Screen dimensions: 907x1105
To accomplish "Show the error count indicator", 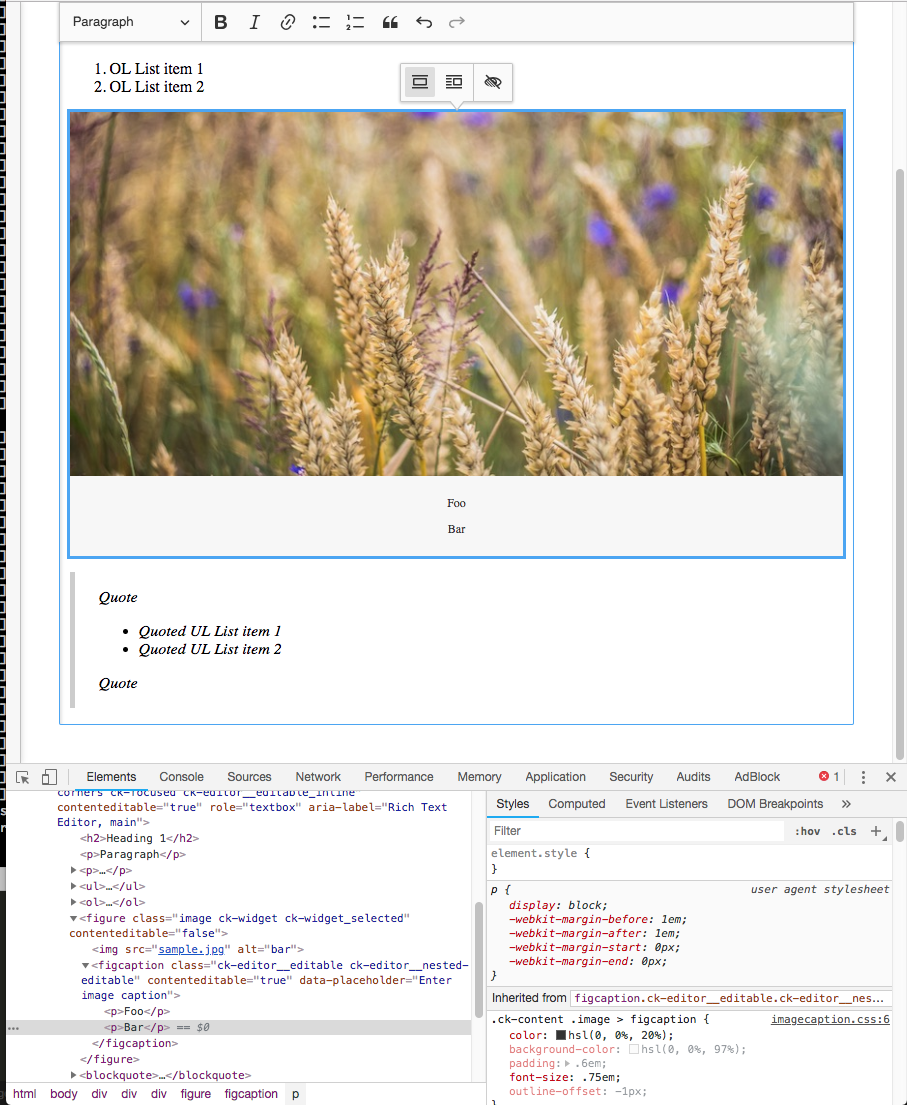I will (829, 777).
